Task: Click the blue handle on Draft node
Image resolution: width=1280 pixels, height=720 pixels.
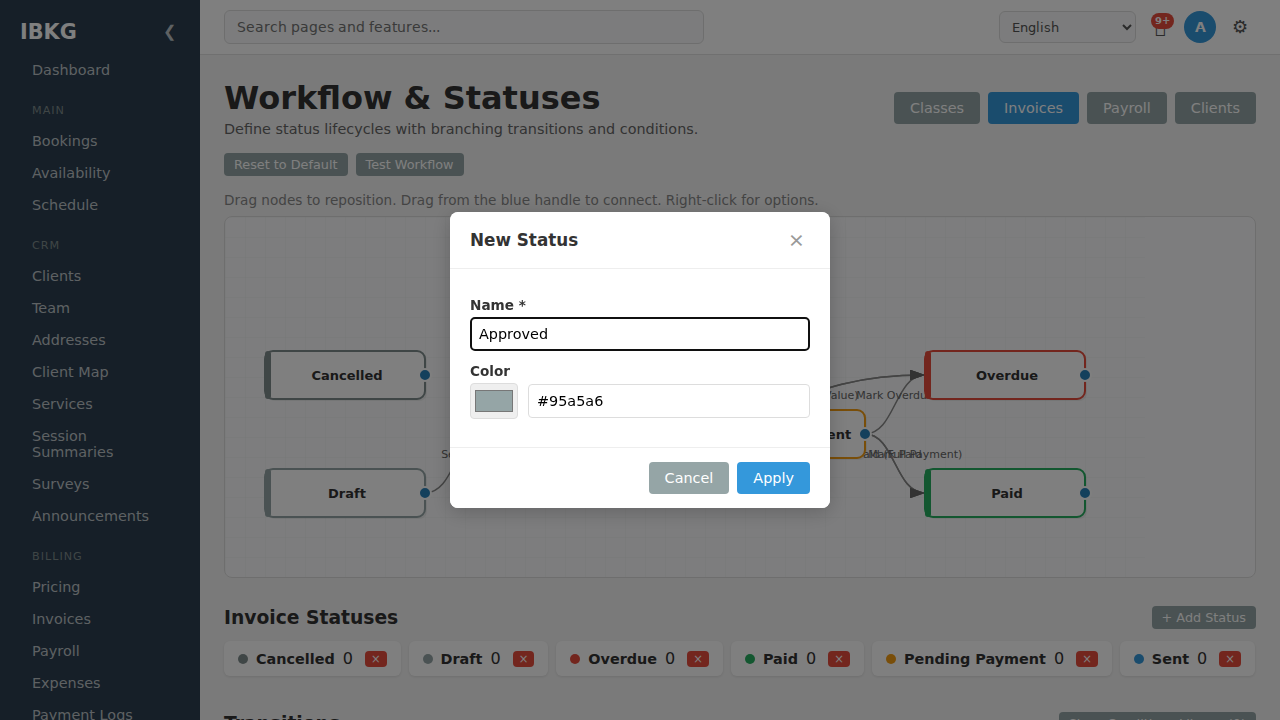Action: click(x=425, y=493)
